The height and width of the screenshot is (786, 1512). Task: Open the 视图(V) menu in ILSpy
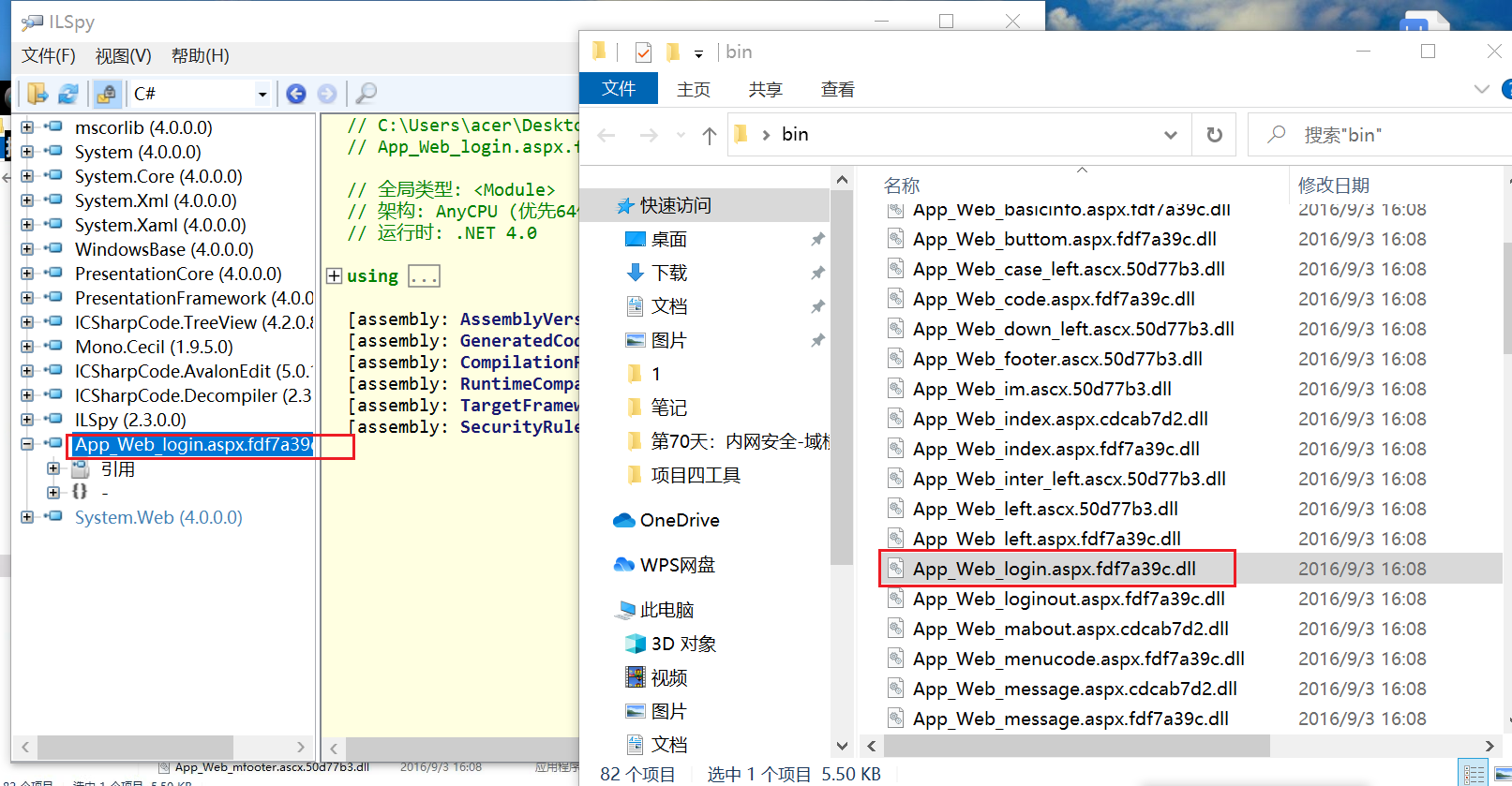coord(123,56)
